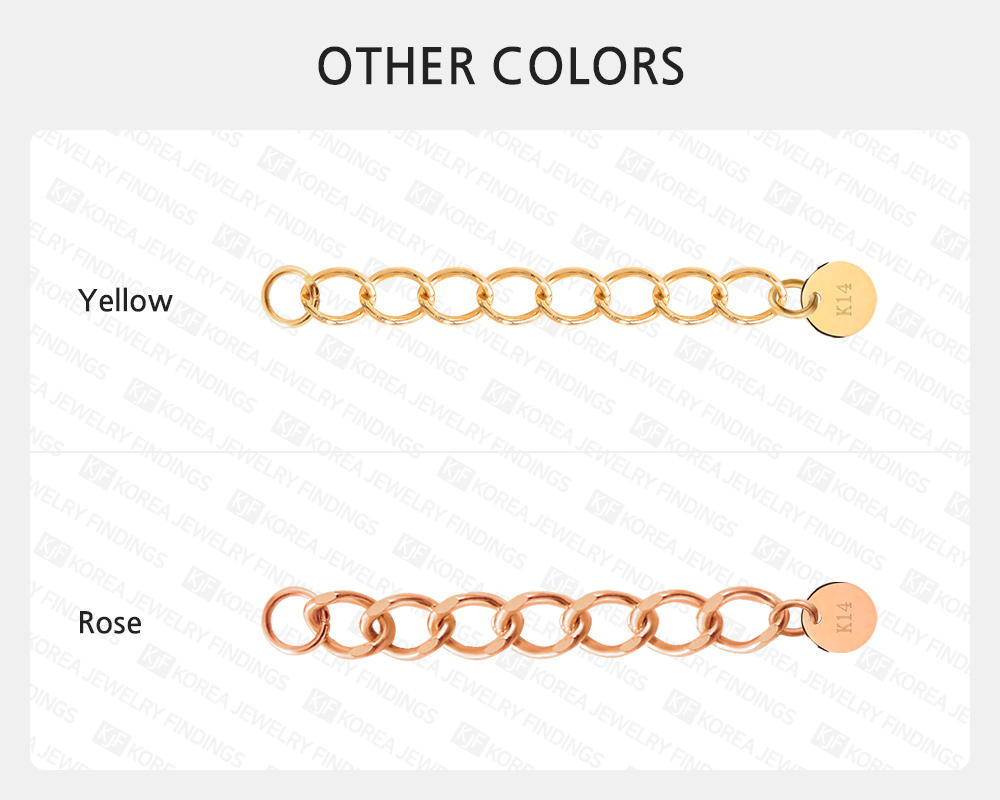Click small ring attaching yellow tag
This screenshot has height=800, width=1000.
[790, 297]
